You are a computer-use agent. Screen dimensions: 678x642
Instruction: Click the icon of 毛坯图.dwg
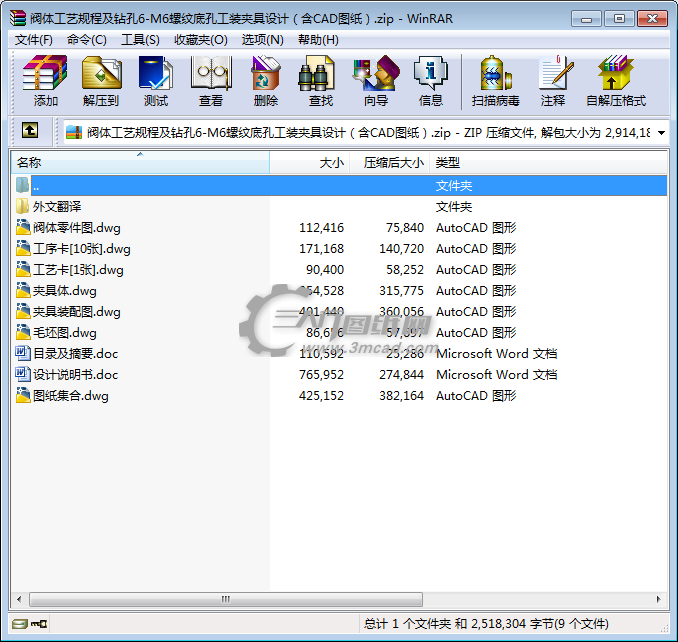coord(22,332)
